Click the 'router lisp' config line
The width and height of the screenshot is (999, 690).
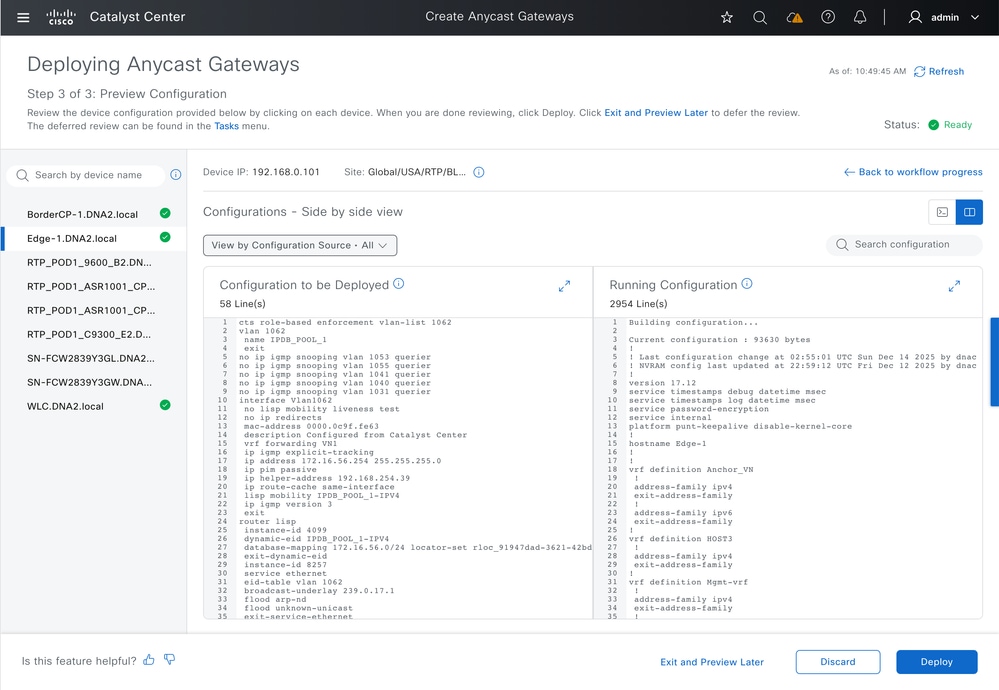[x=267, y=521]
